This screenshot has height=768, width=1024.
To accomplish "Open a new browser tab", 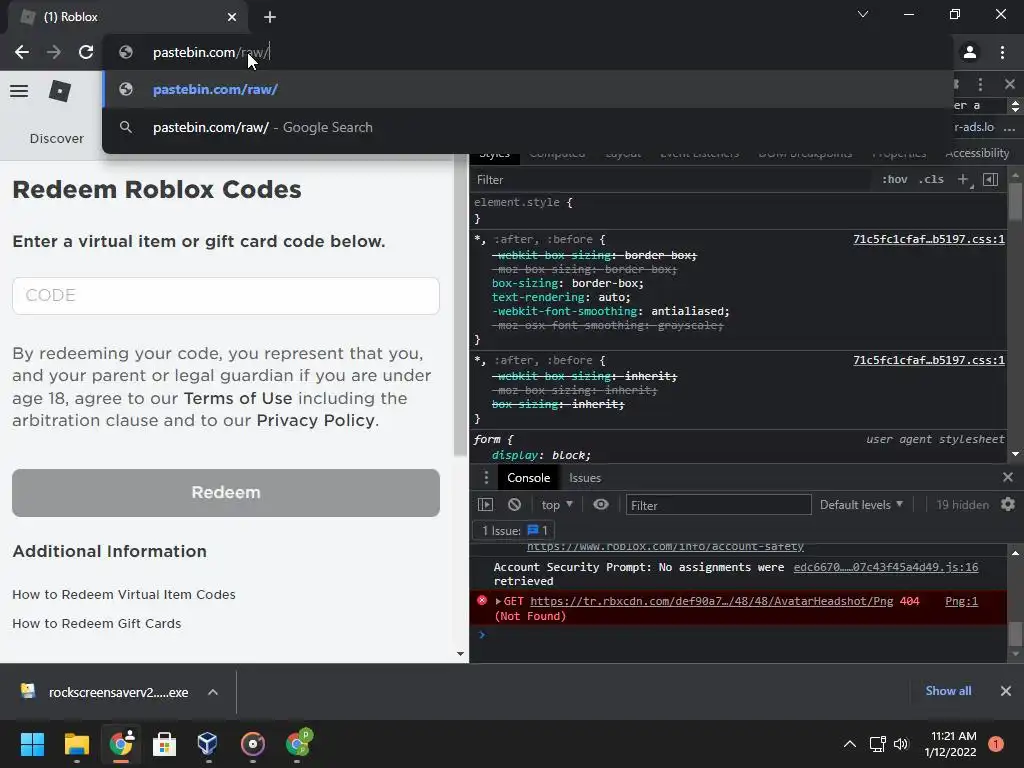I will (x=270, y=17).
